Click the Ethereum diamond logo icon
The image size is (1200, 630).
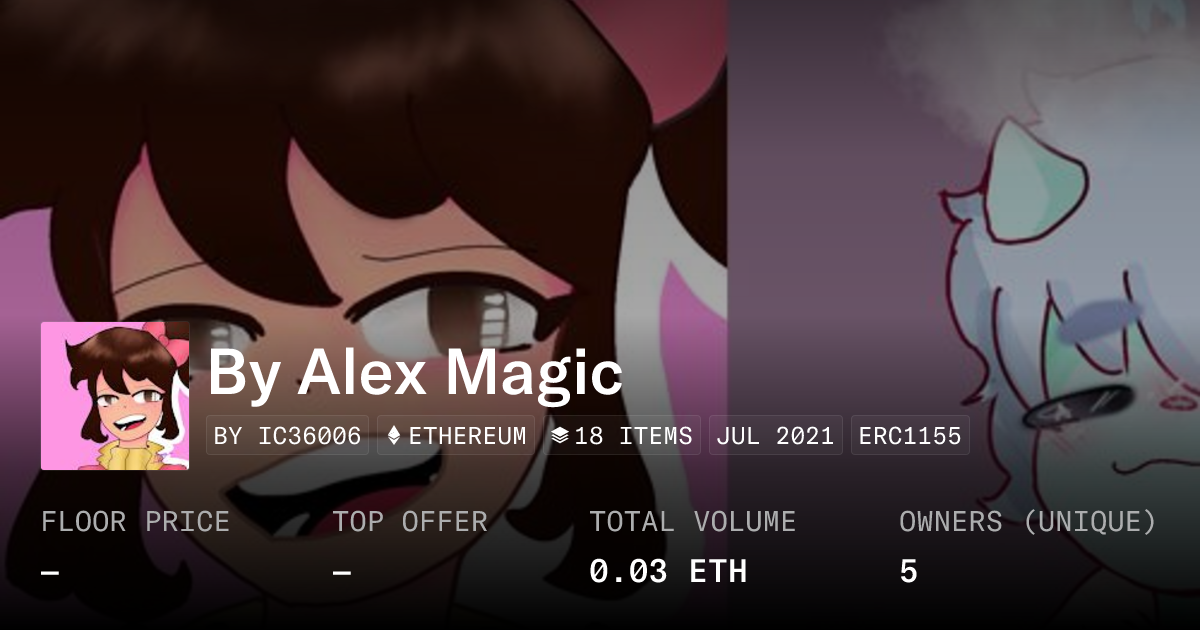click(394, 436)
